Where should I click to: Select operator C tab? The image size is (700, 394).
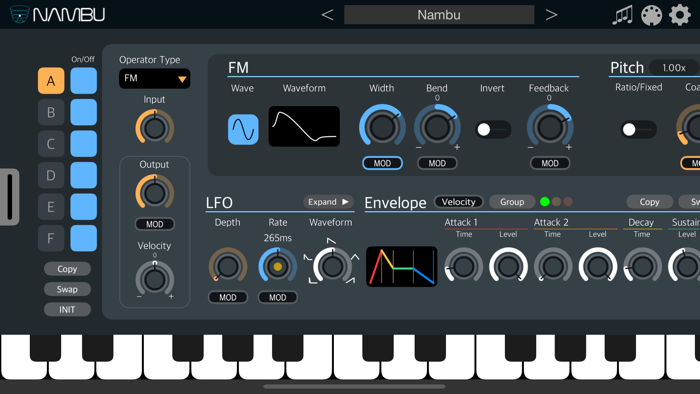pyautogui.click(x=51, y=144)
